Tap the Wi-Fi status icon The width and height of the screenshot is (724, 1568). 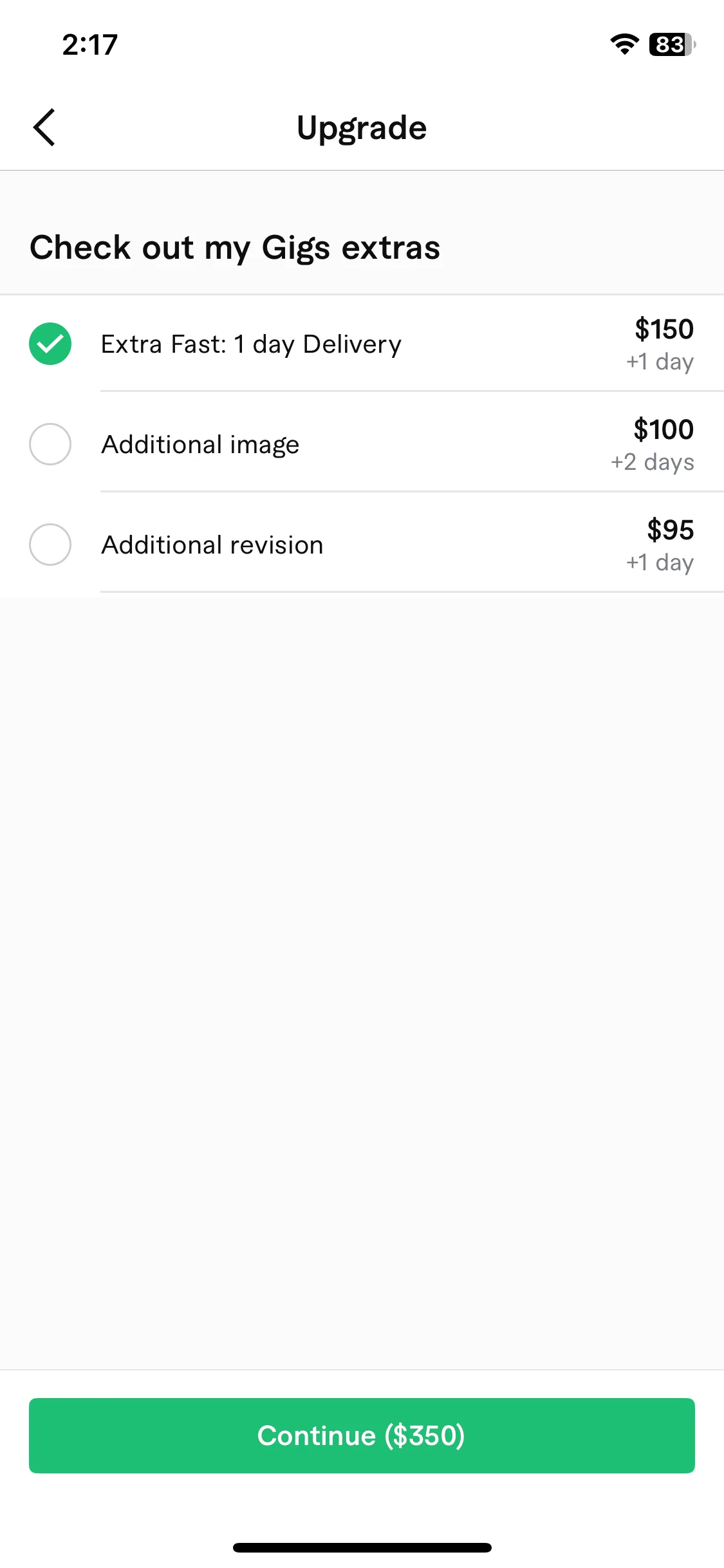624,44
